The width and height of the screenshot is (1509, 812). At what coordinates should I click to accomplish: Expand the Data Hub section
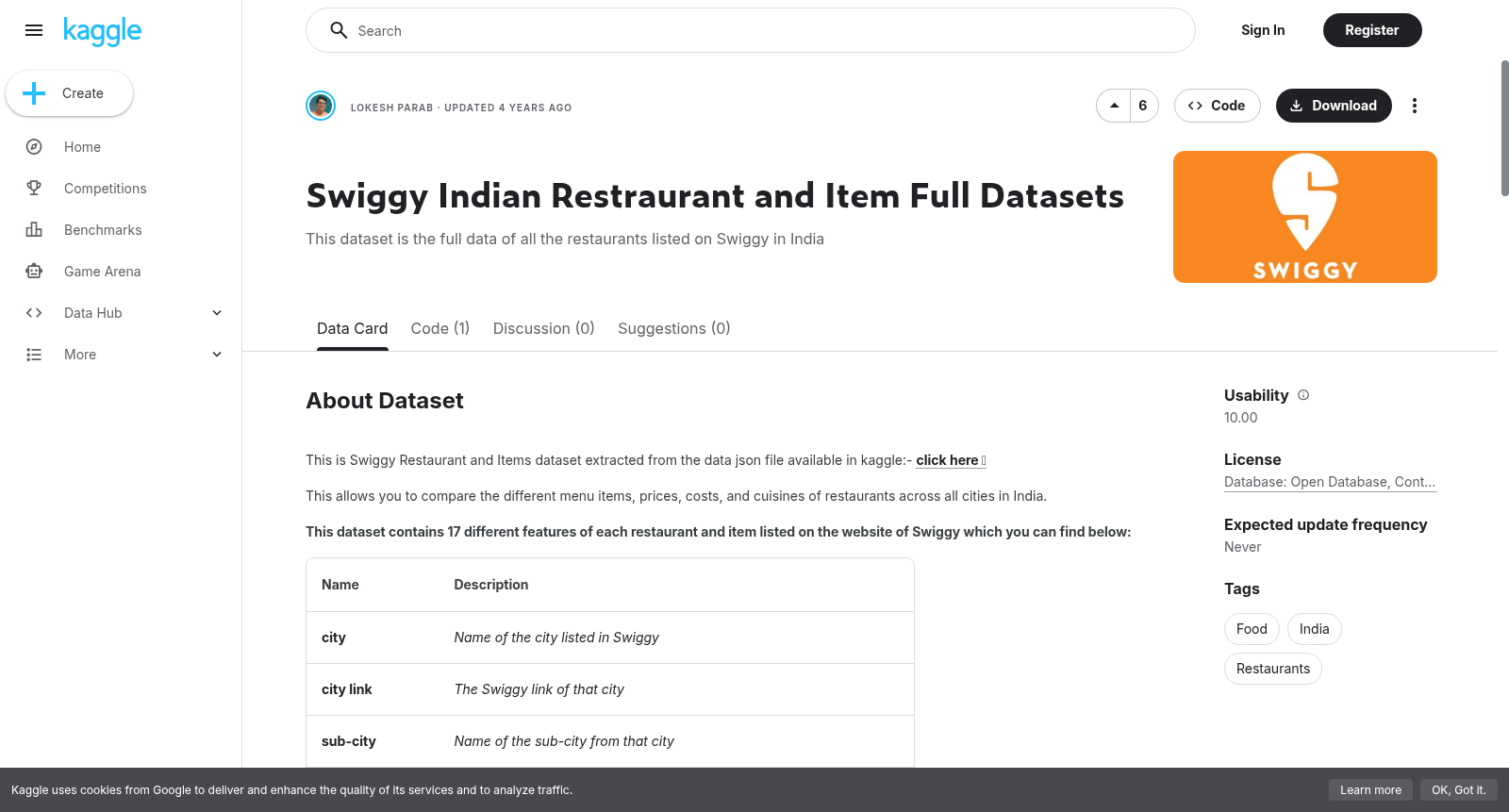(217, 313)
